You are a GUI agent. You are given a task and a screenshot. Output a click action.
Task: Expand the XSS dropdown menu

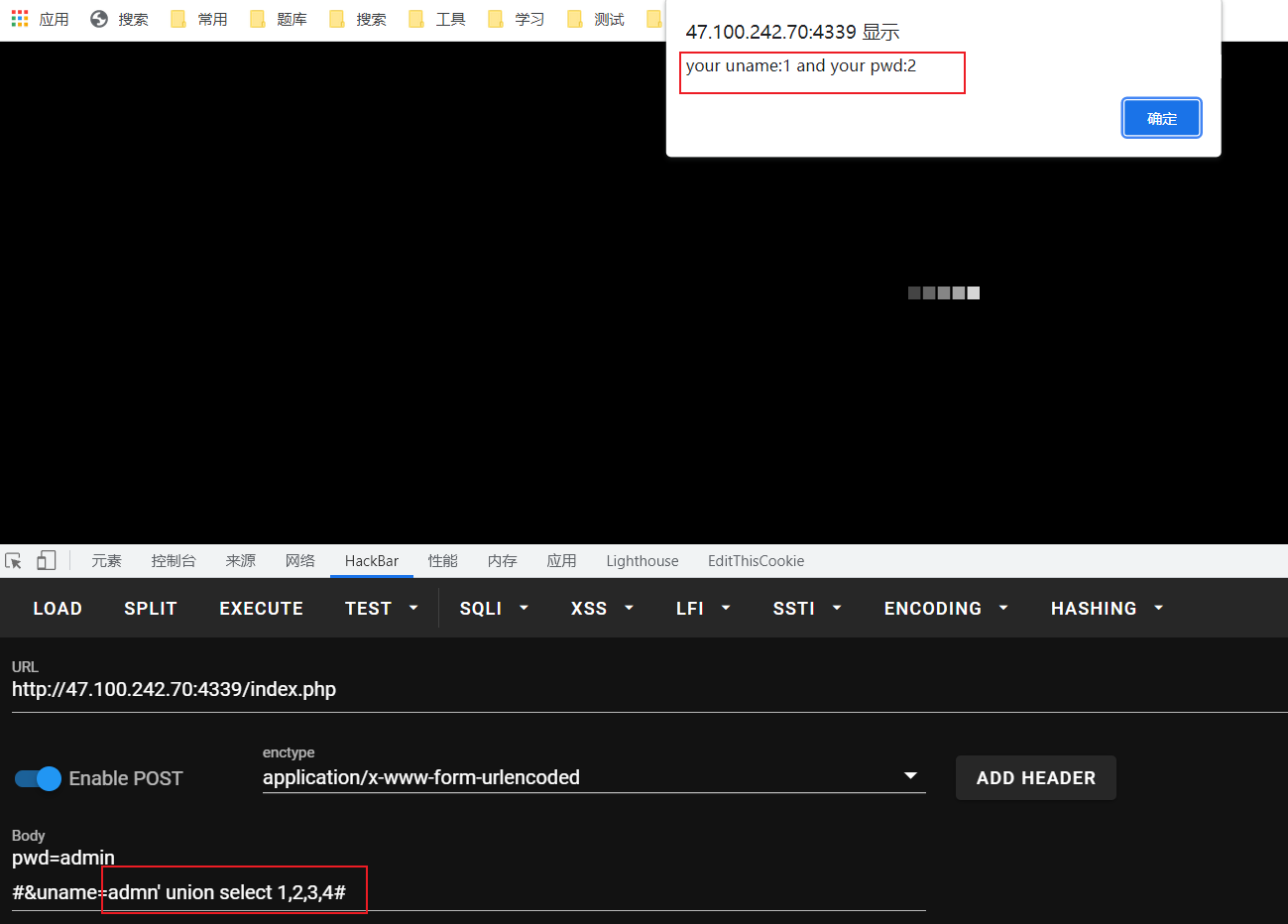(601, 609)
